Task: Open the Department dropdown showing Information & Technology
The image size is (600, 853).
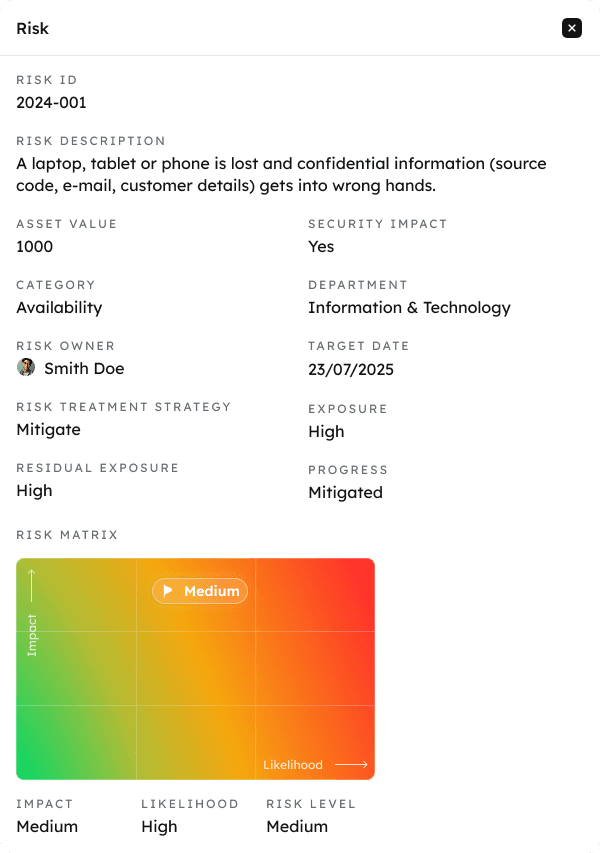Action: click(408, 307)
